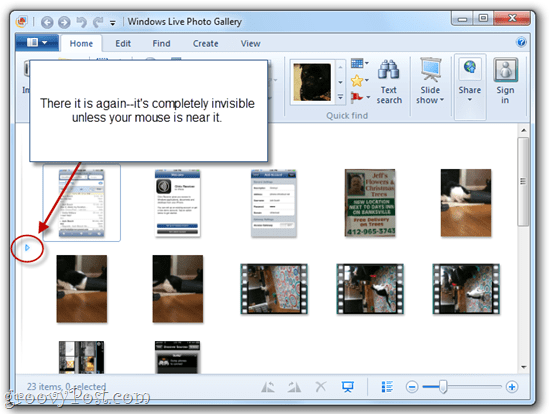Select the Quick find person face thumbnail
The width and height of the screenshot is (550, 414).
(312, 82)
